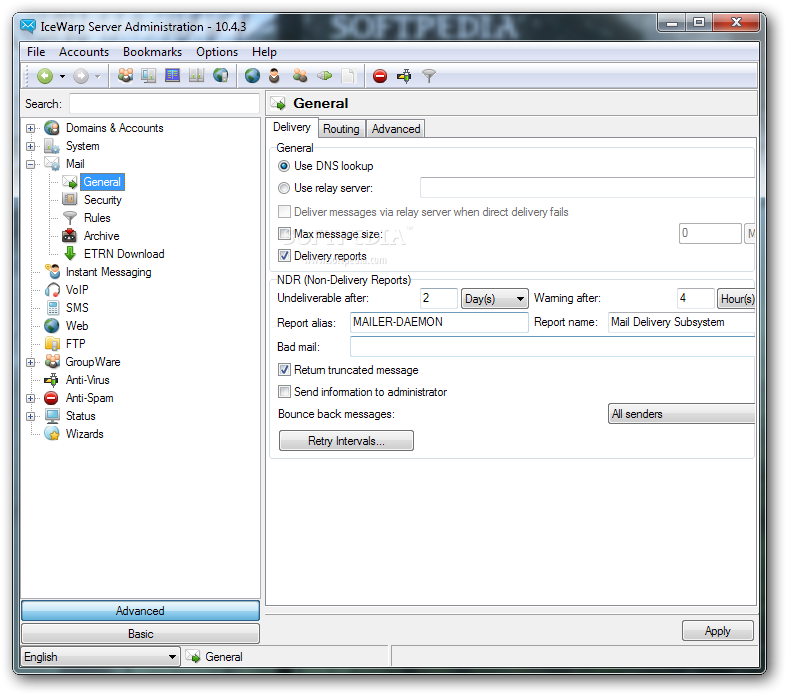Expand the Status tree node
The width and height of the screenshot is (787, 695).
pyautogui.click(x=31, y=416)
